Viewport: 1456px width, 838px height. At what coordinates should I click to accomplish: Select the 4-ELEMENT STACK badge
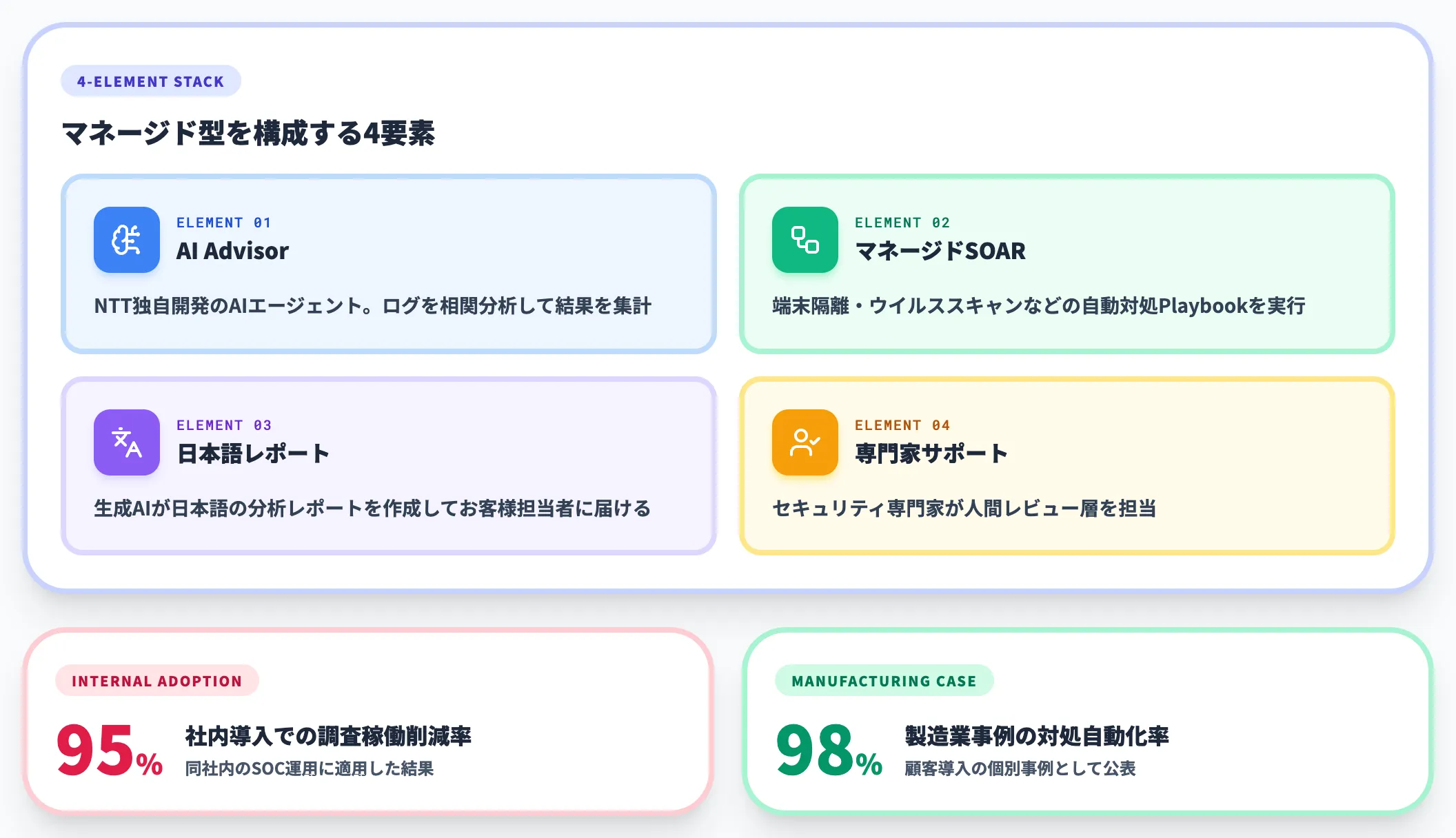[151, 81]
